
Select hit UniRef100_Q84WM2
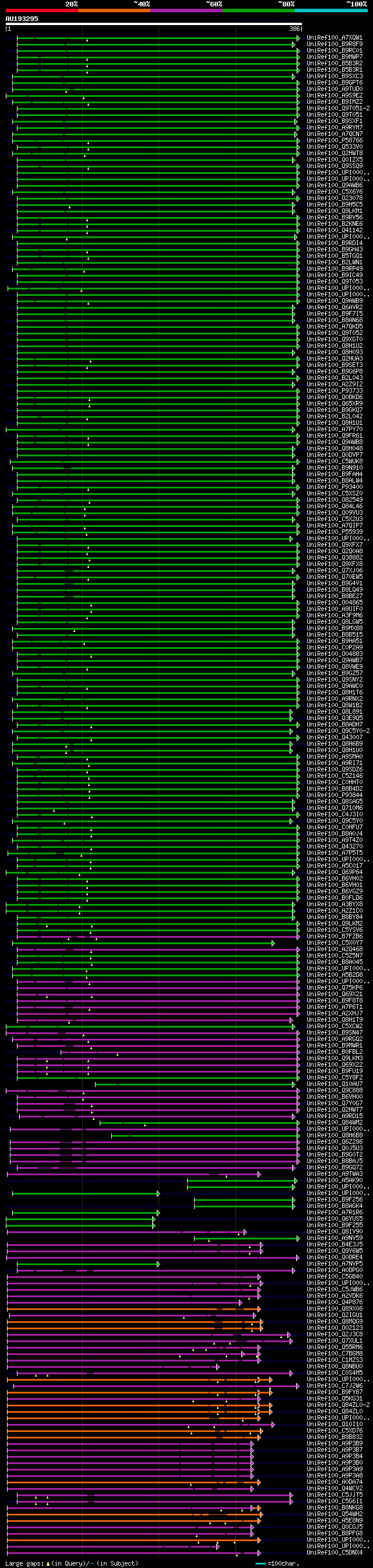pos(335,1122)
